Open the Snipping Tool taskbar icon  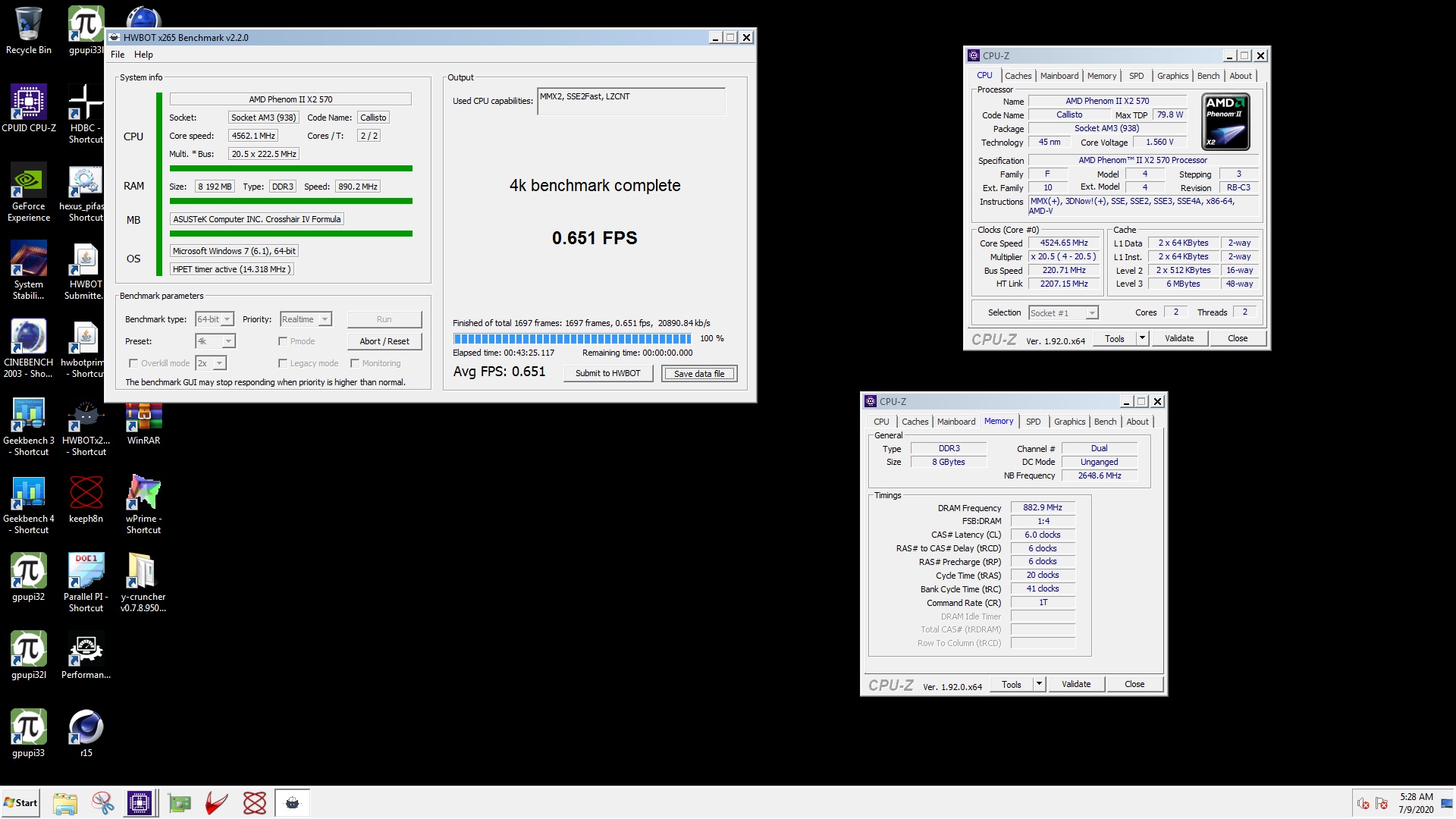click(103, 803)
